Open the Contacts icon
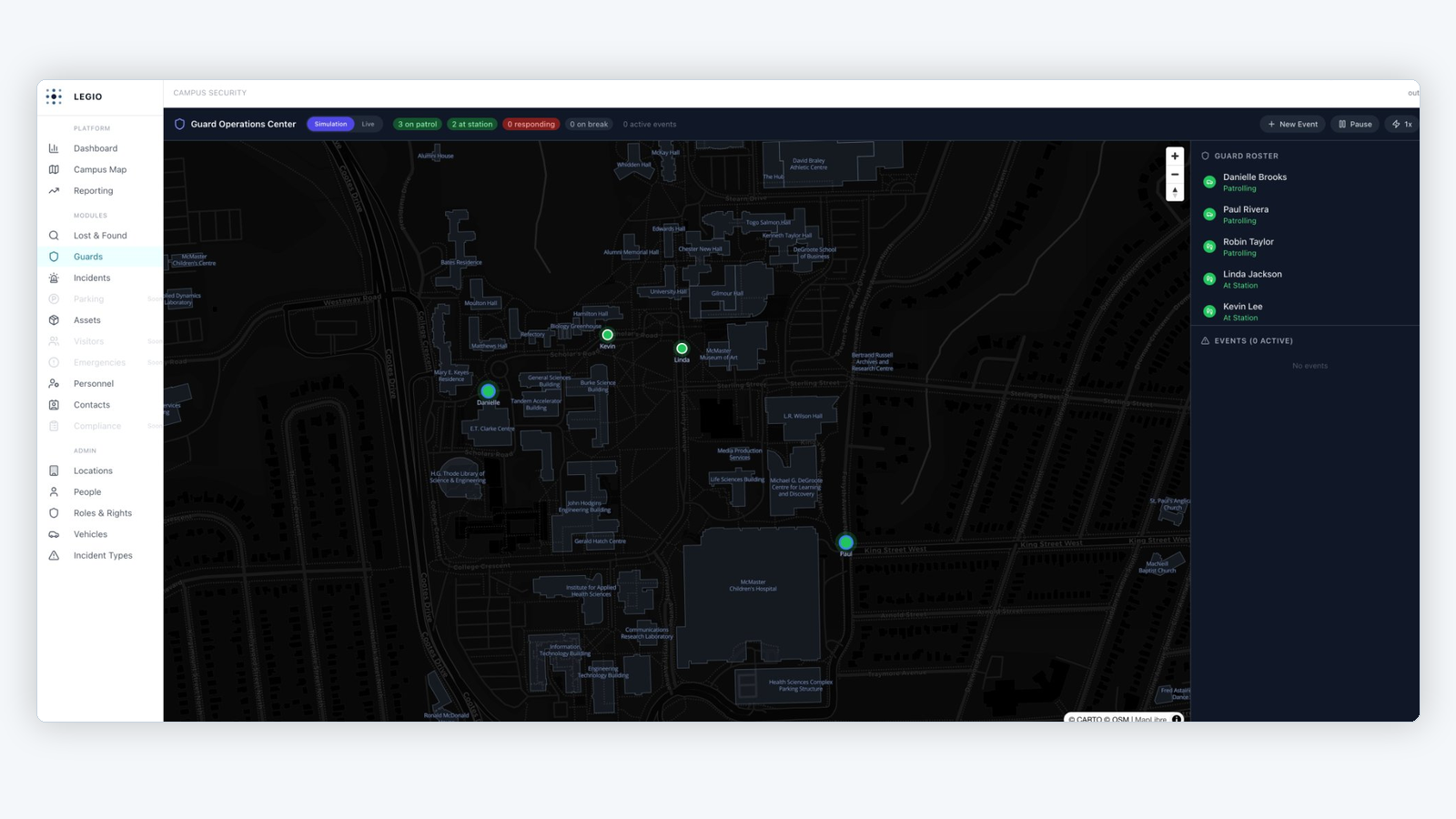Image resolution: width=1456 pixels, height=819 pixels. pos(54,405)
